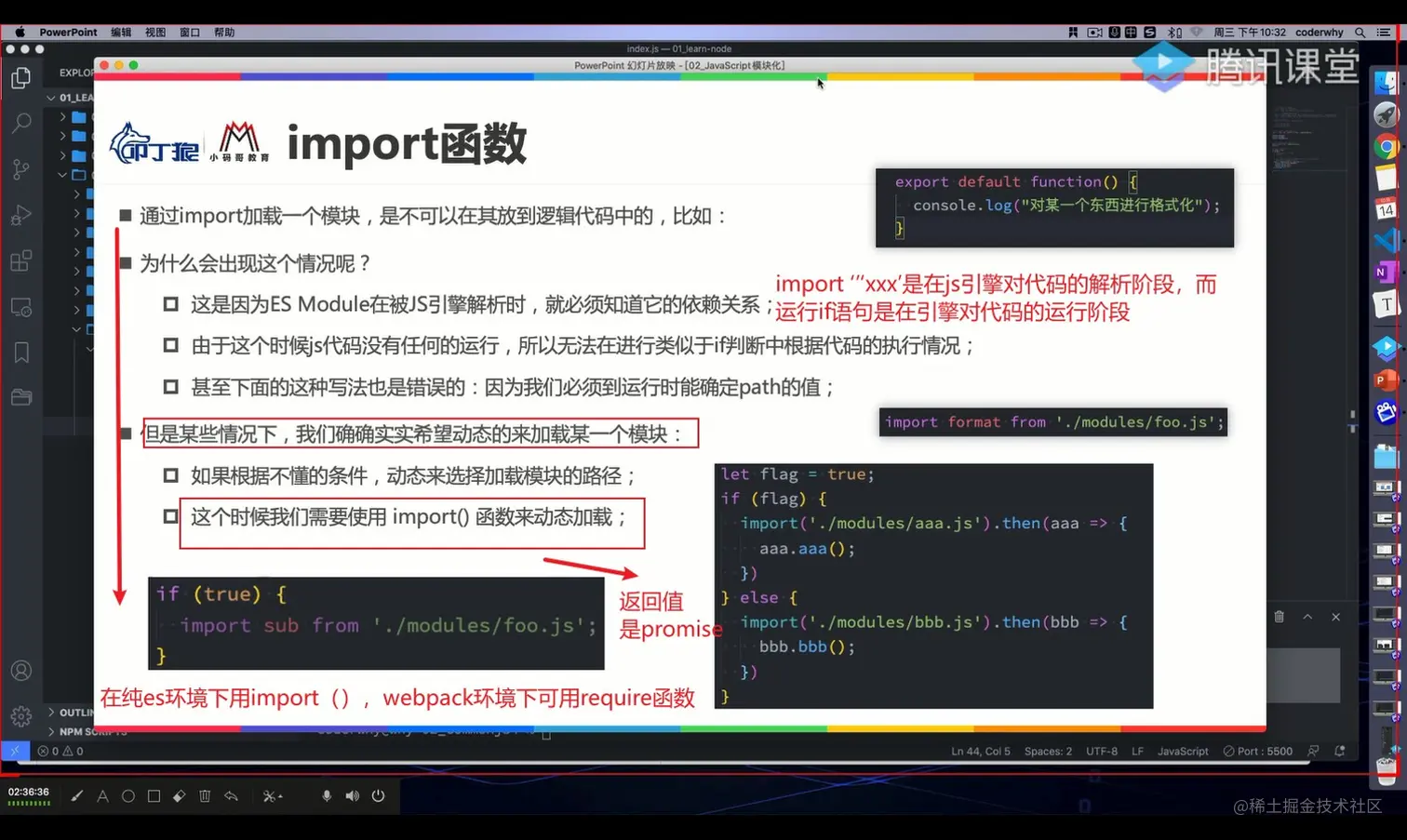Open the 帮助 menu
The width and height of the screenshot is (1407, 840).
[x=224, y=32]
